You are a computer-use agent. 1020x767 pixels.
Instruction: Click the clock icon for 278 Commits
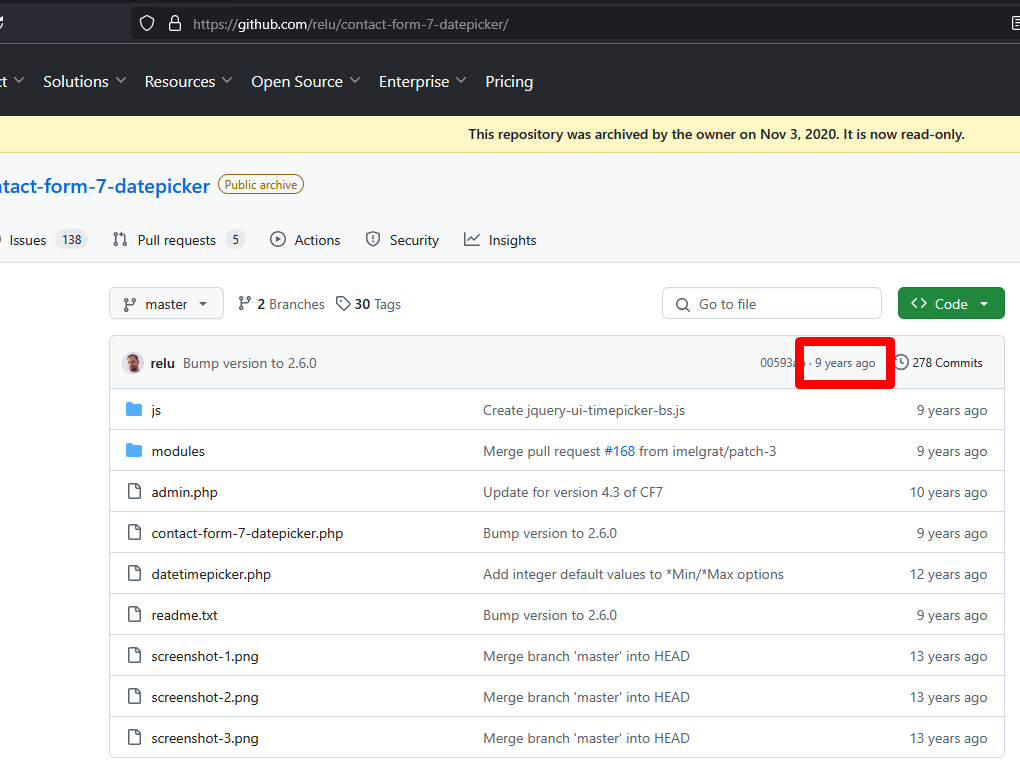[901, 363]
